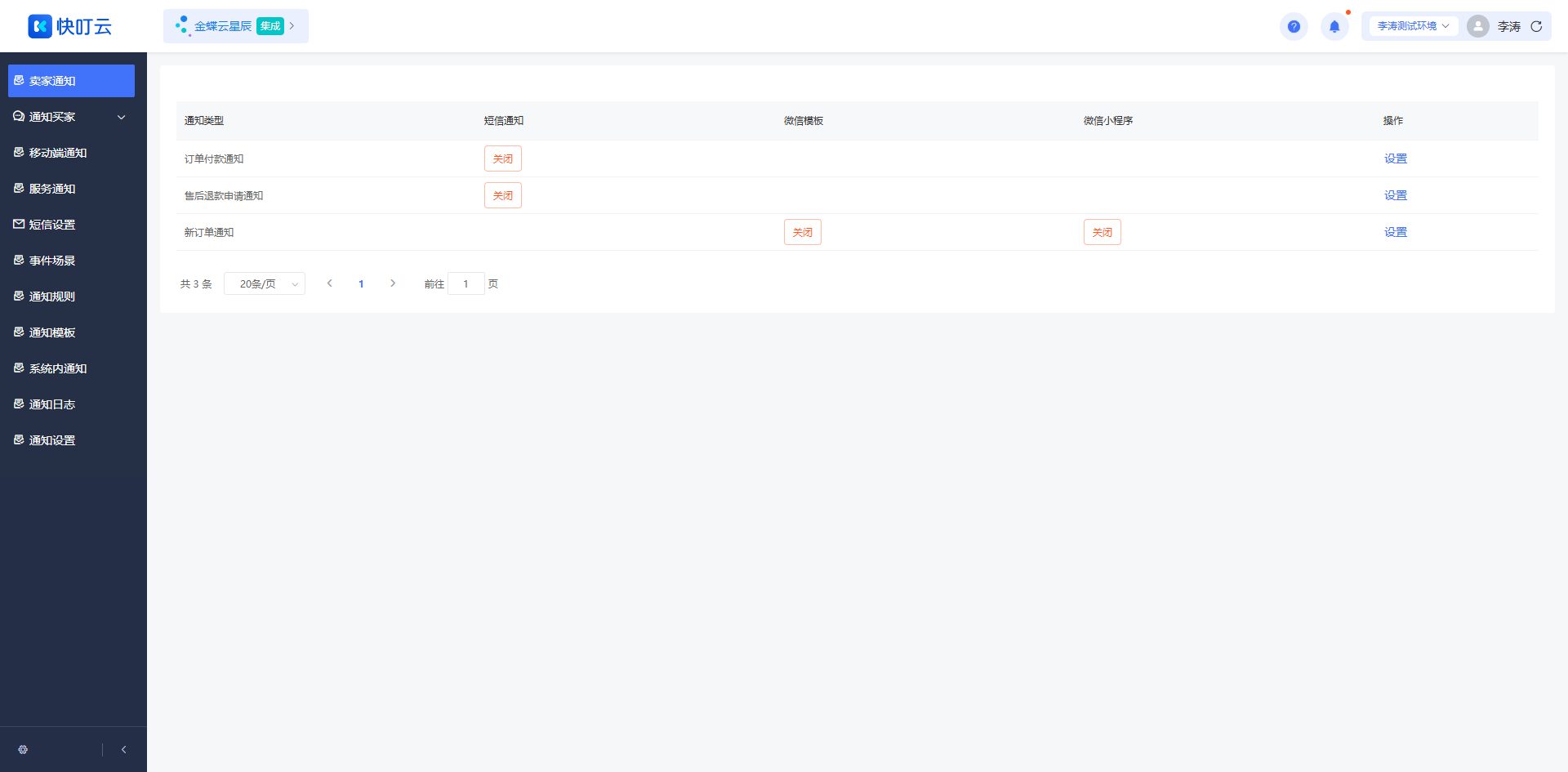Click the icon beside 事件场景

click(19, 260)
